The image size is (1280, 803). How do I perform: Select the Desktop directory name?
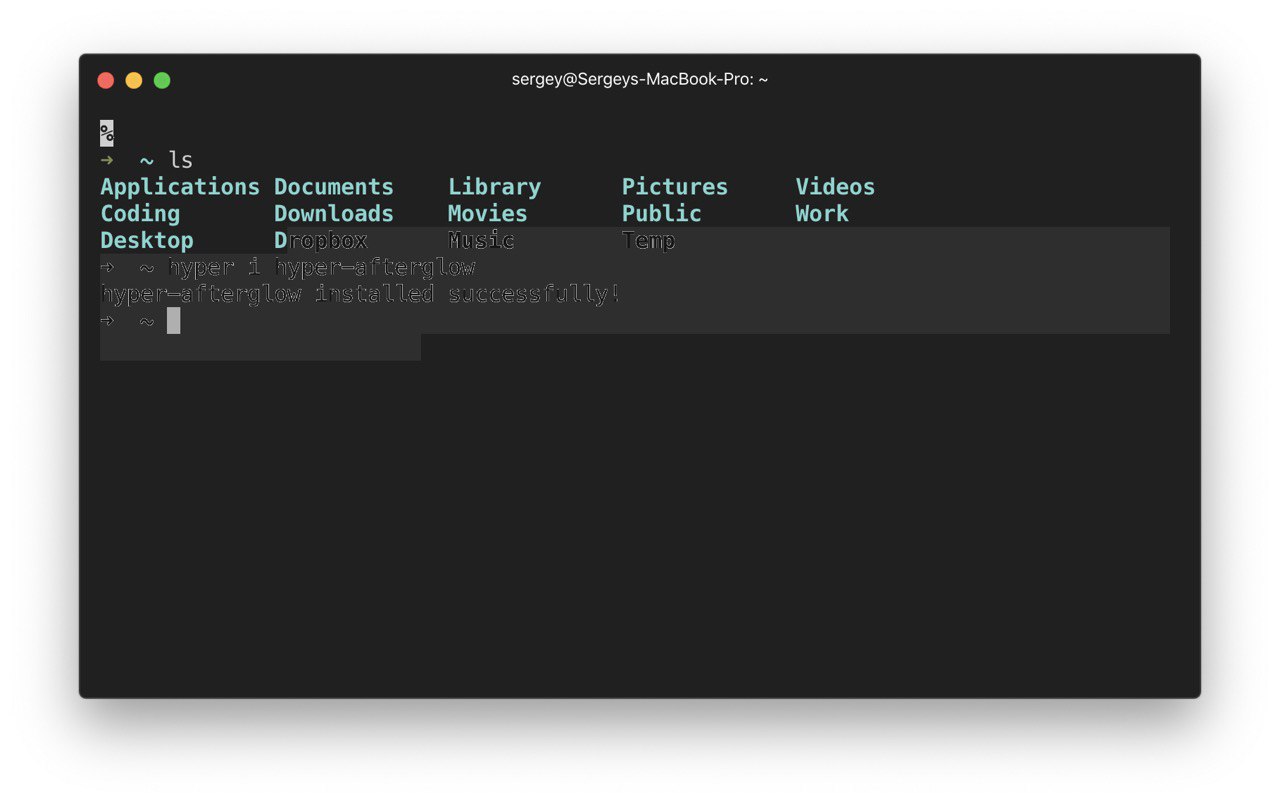coord(147,241)
